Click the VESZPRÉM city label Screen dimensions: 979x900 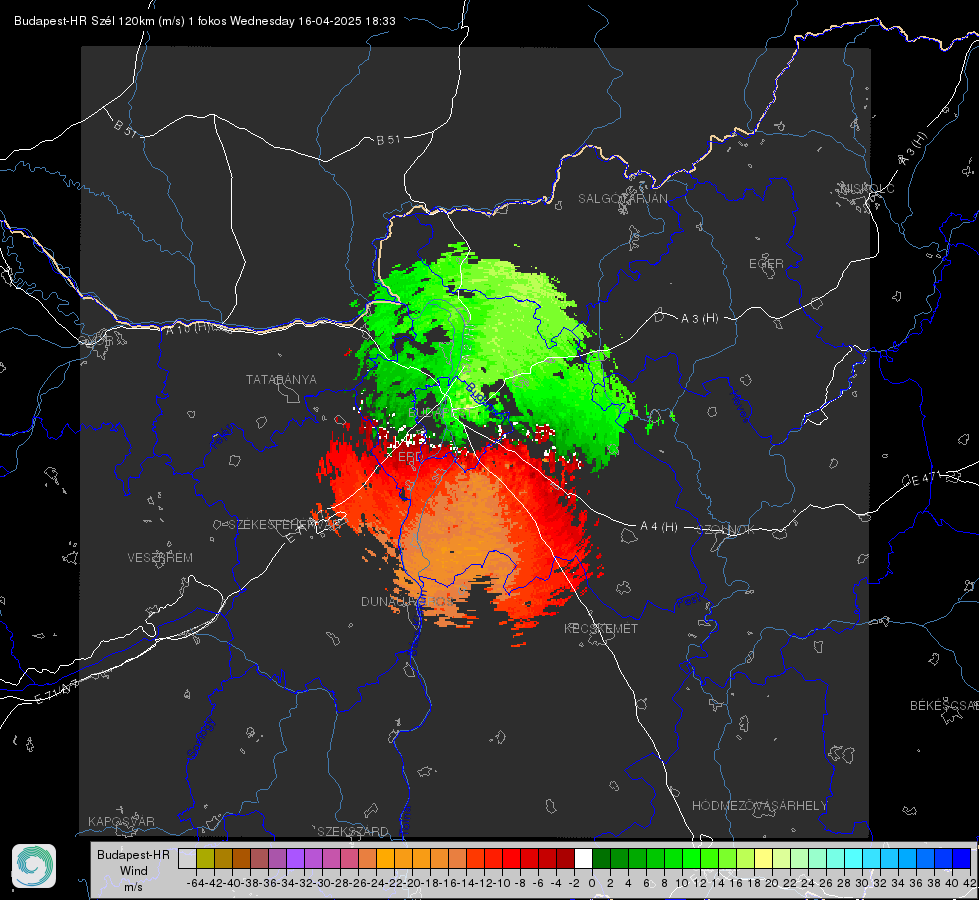tap(160, 558)
